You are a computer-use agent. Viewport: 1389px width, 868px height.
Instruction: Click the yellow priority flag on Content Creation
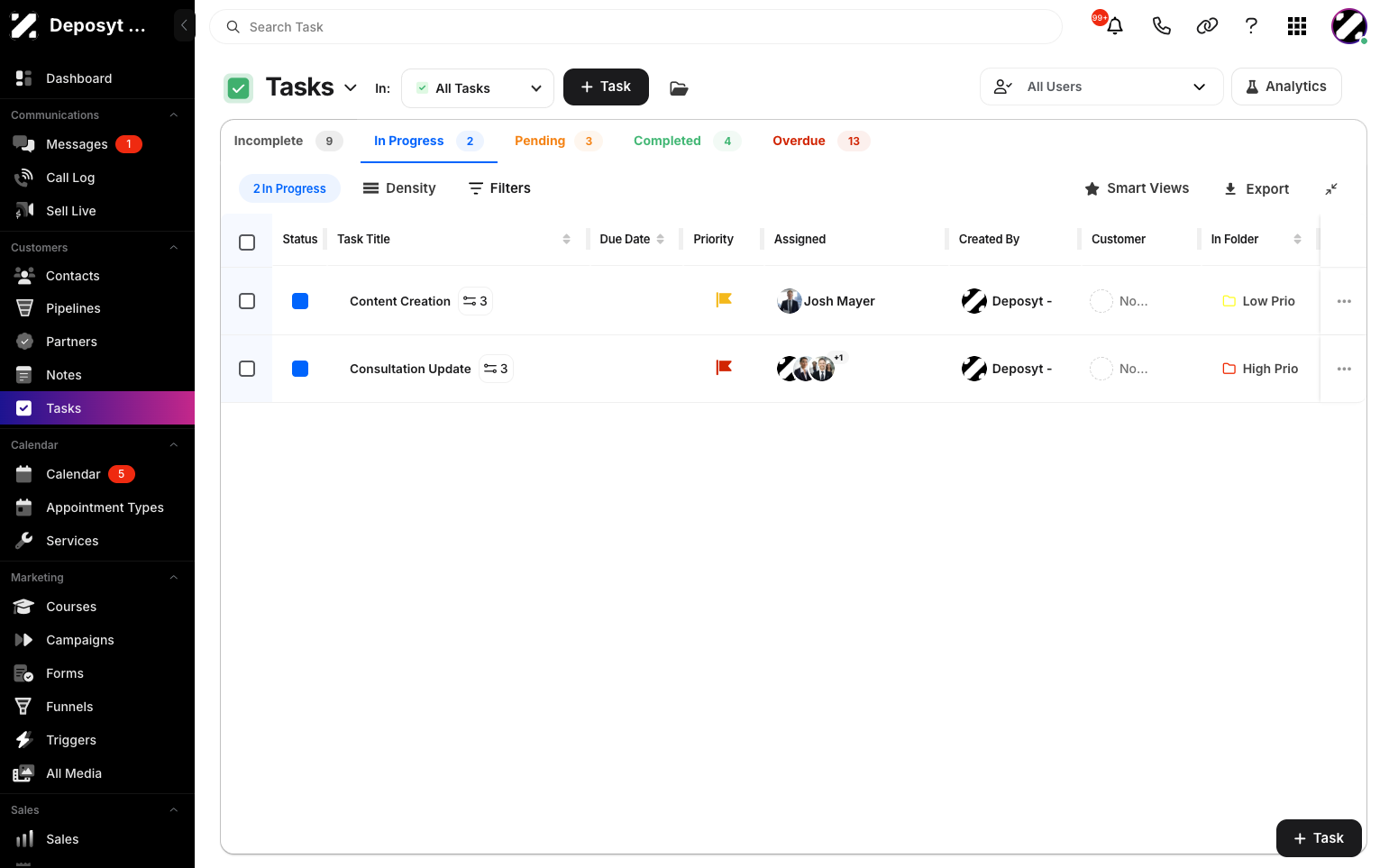pos(724,300)
